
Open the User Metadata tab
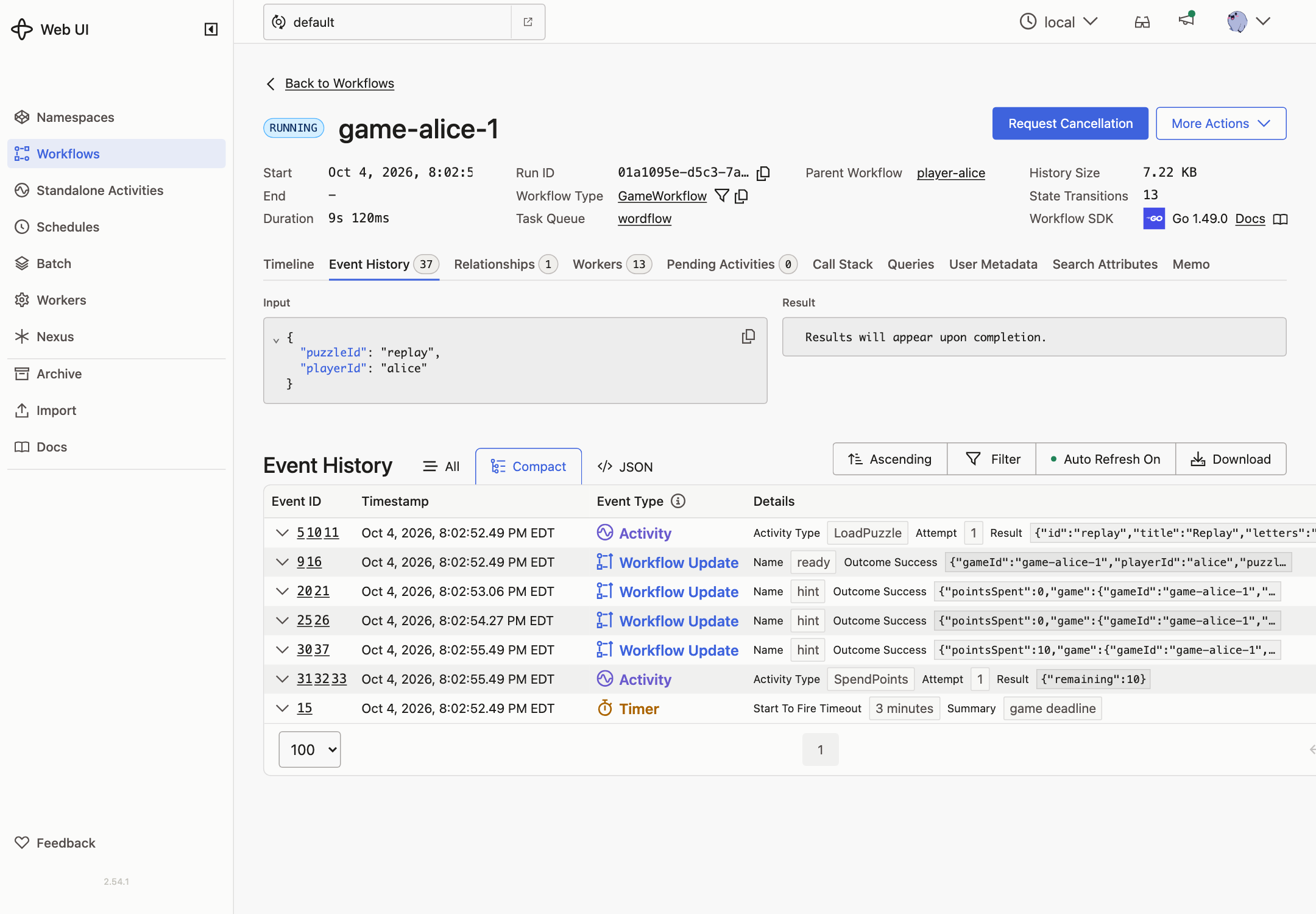(x=993, y=264)
